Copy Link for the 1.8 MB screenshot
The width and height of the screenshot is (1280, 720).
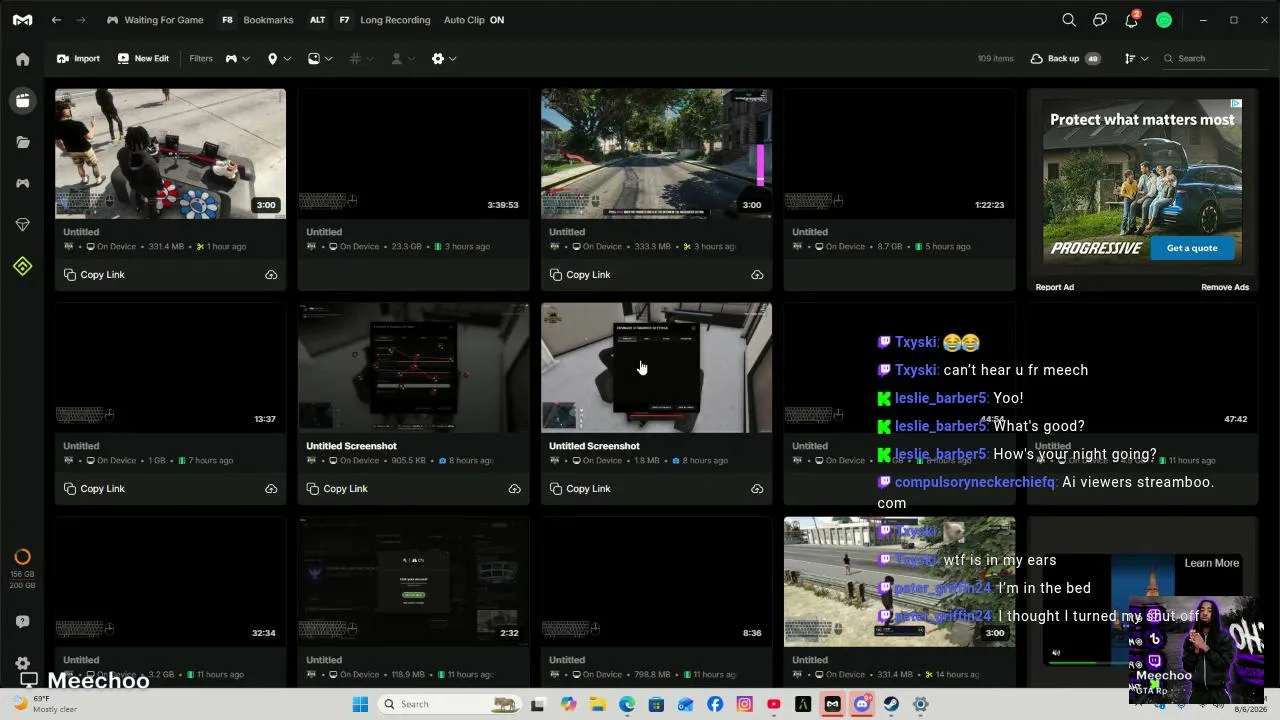pyautogui.click(x=581, y=489)
